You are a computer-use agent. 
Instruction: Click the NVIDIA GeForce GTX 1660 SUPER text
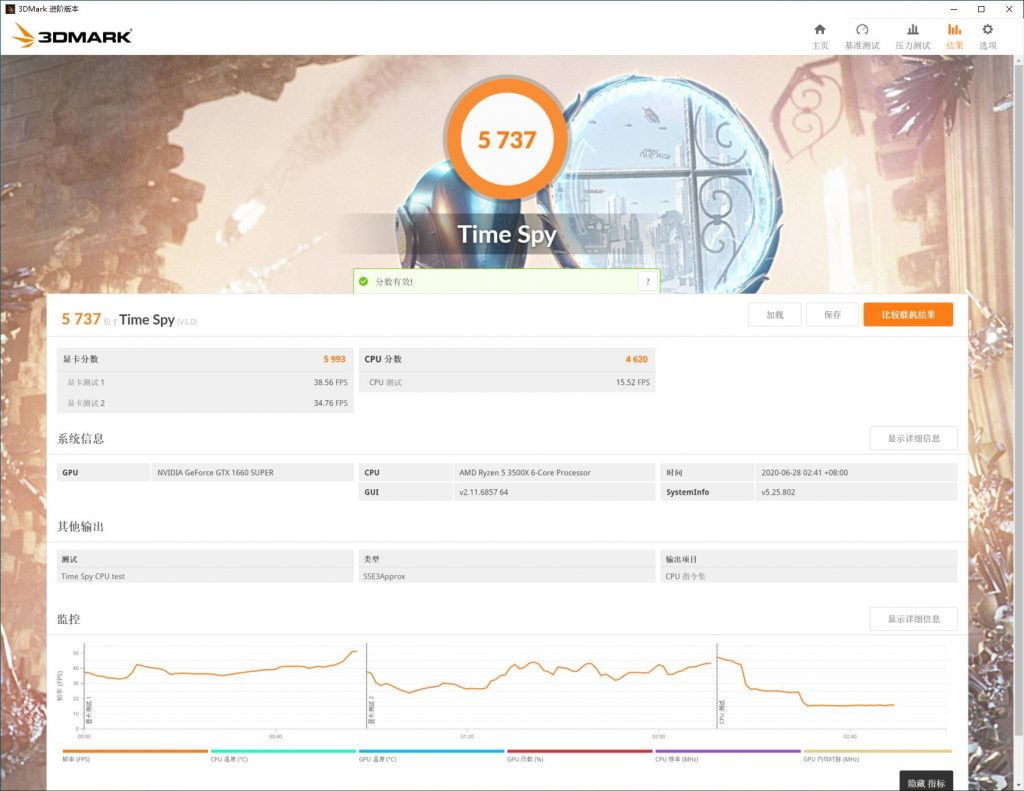pos(216,472)
